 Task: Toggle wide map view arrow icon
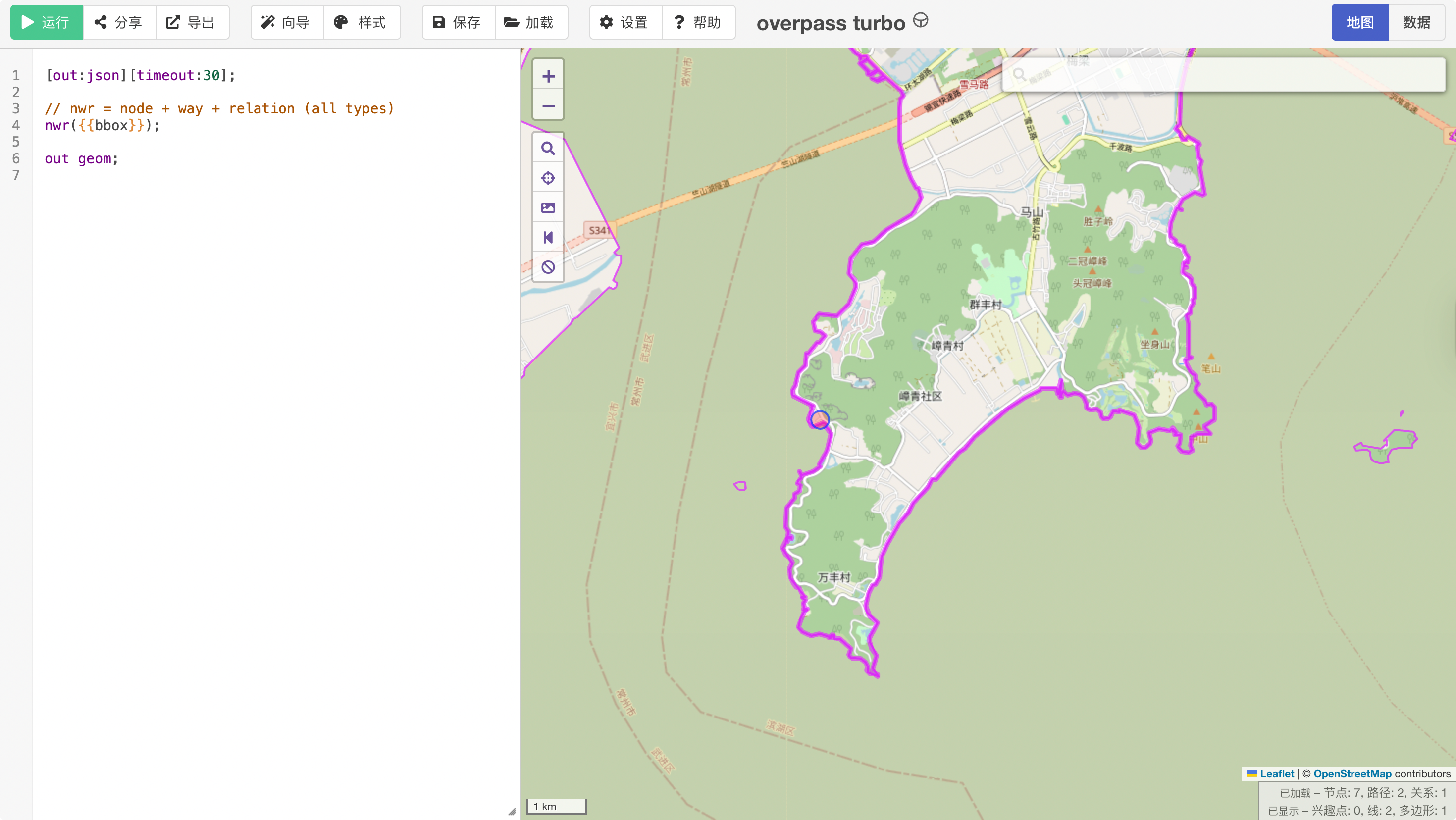click(548, 237)
